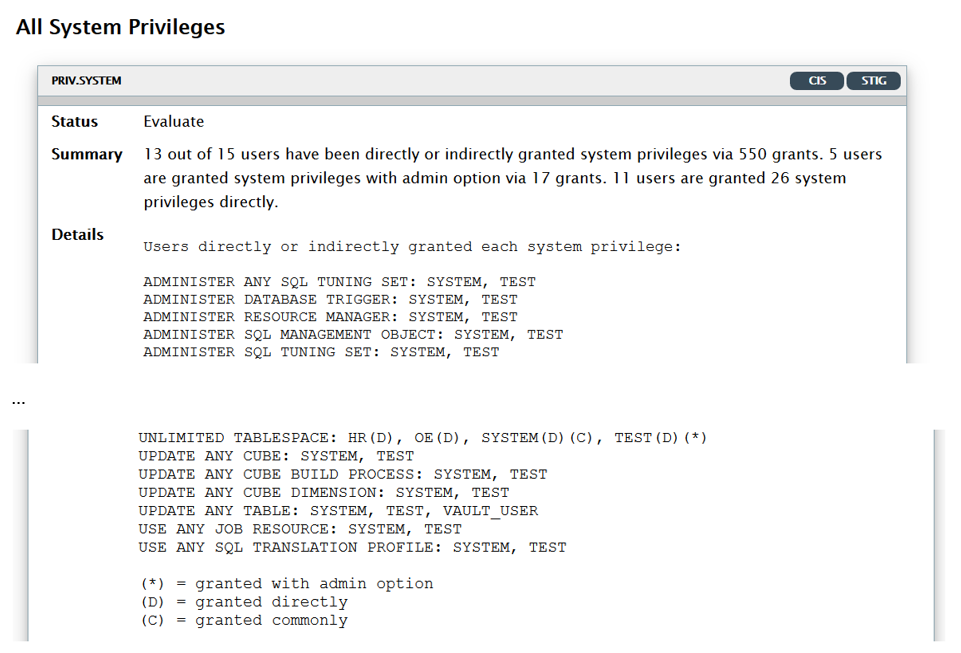
Task: Click the USE ANY JOB RESOURCE line
Action: (x=300, y=529)
